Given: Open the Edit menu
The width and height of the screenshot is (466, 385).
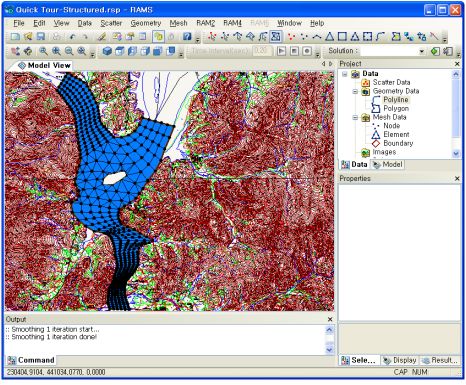Looking at the screenshot, I should (x=39, y=23).
